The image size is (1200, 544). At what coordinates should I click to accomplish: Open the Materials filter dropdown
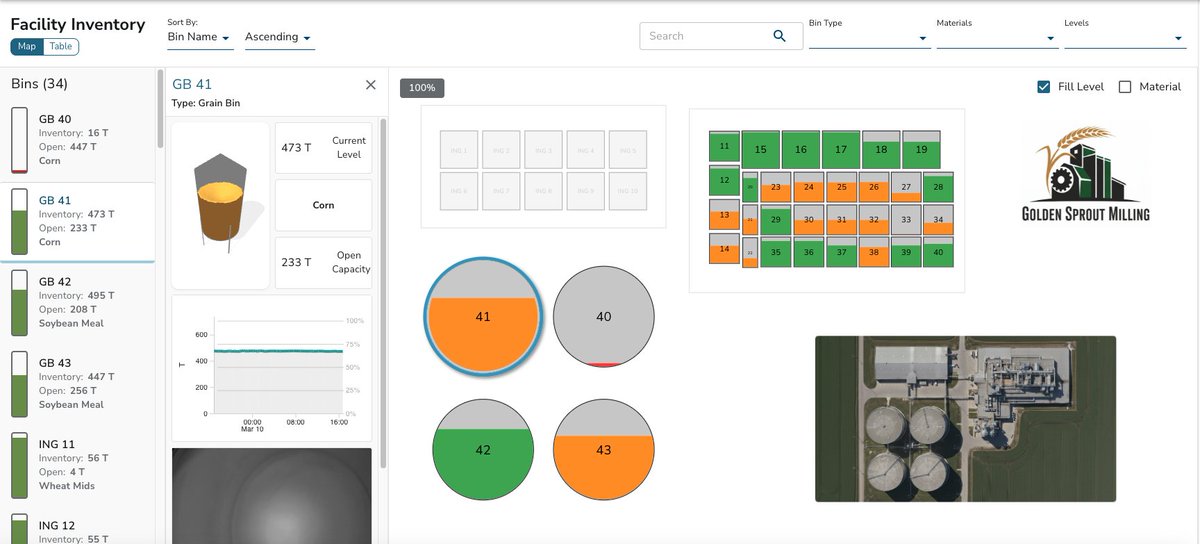tap(997, 37)
